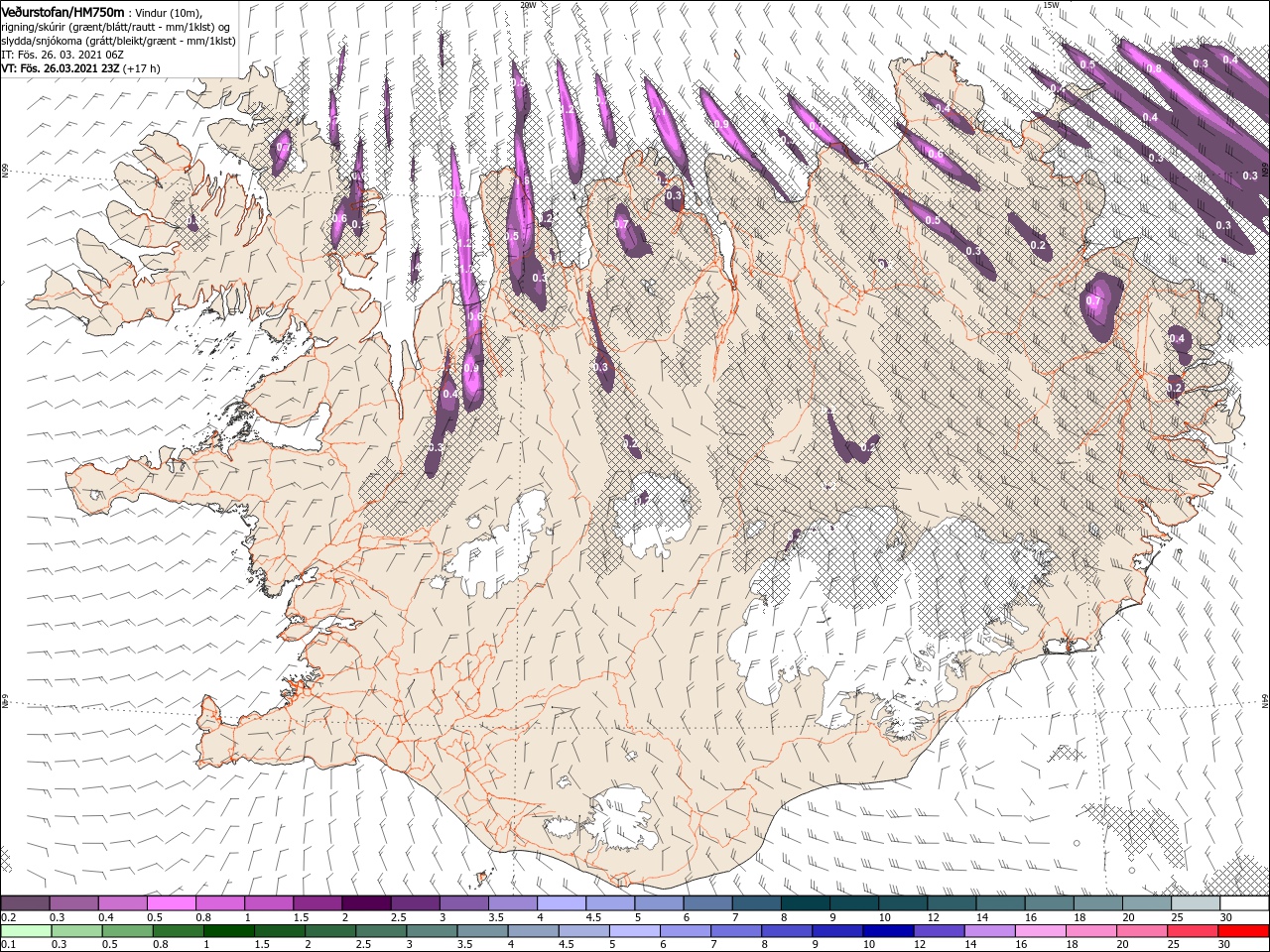Pick darkest purple top-row swatch between 2 and 2.5
The width and height of the screenshot is (1270, 952).
[366, 903]
